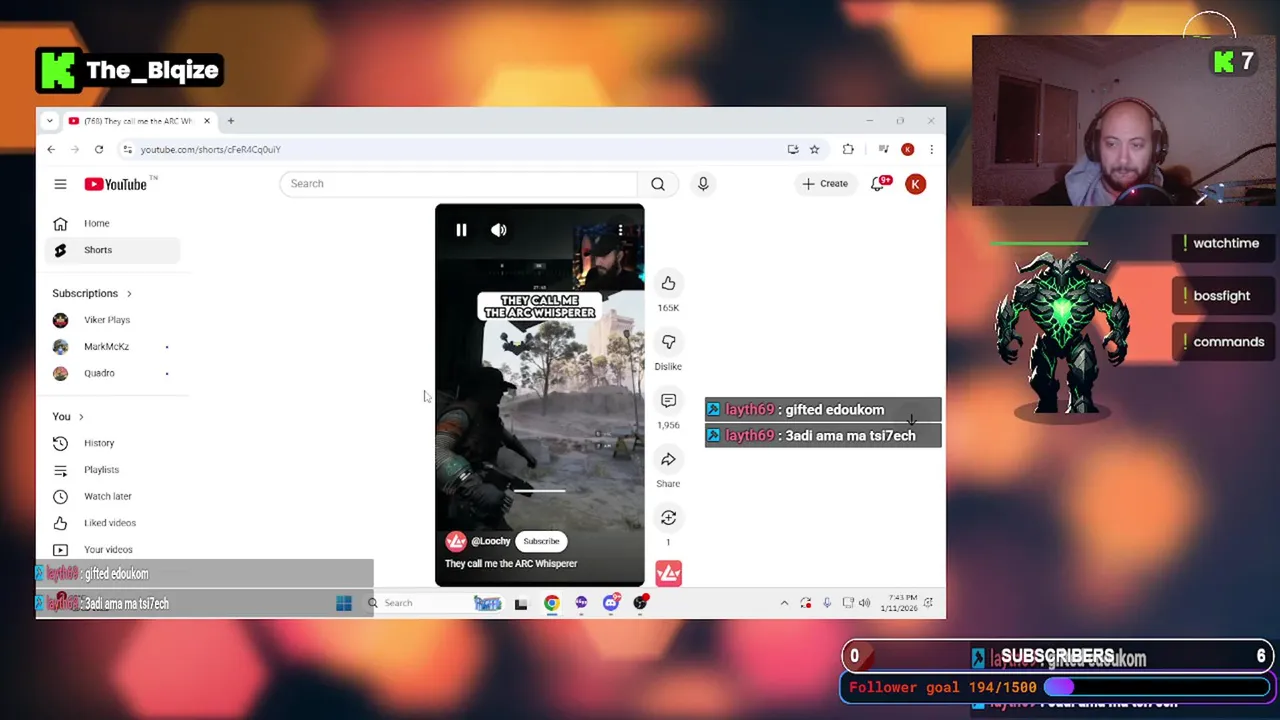This screenshot has width=1280, height=720.
Task: Click the install/cast icon in address bar
Action: (x=793, y=150)
